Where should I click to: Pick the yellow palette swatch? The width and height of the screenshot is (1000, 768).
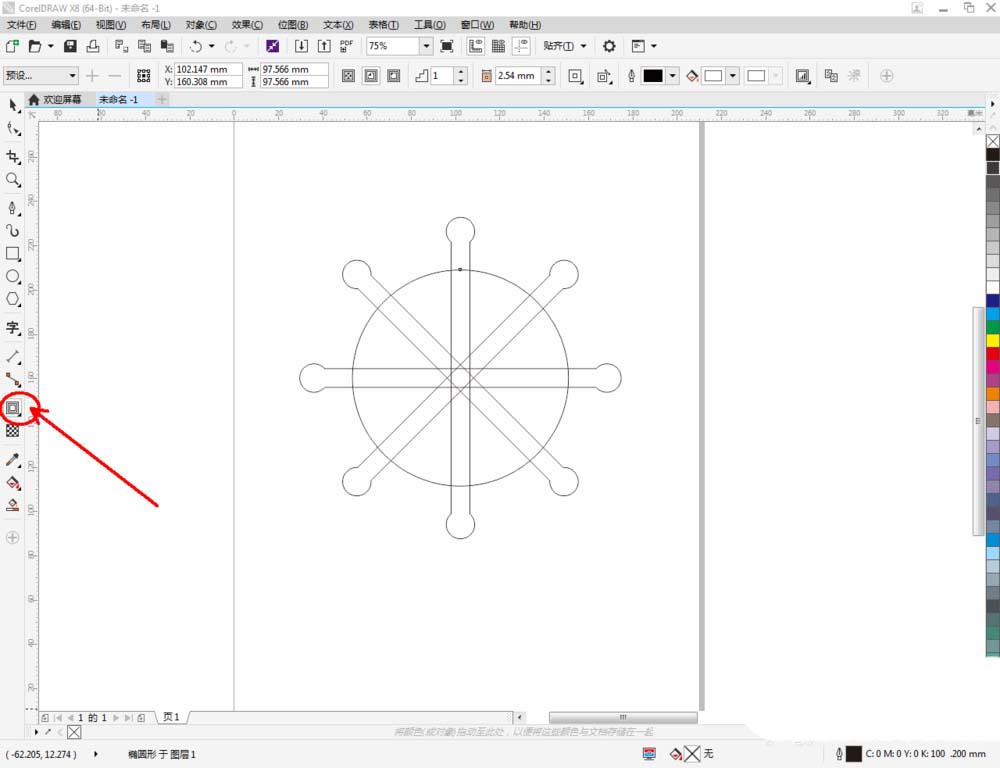993,341
